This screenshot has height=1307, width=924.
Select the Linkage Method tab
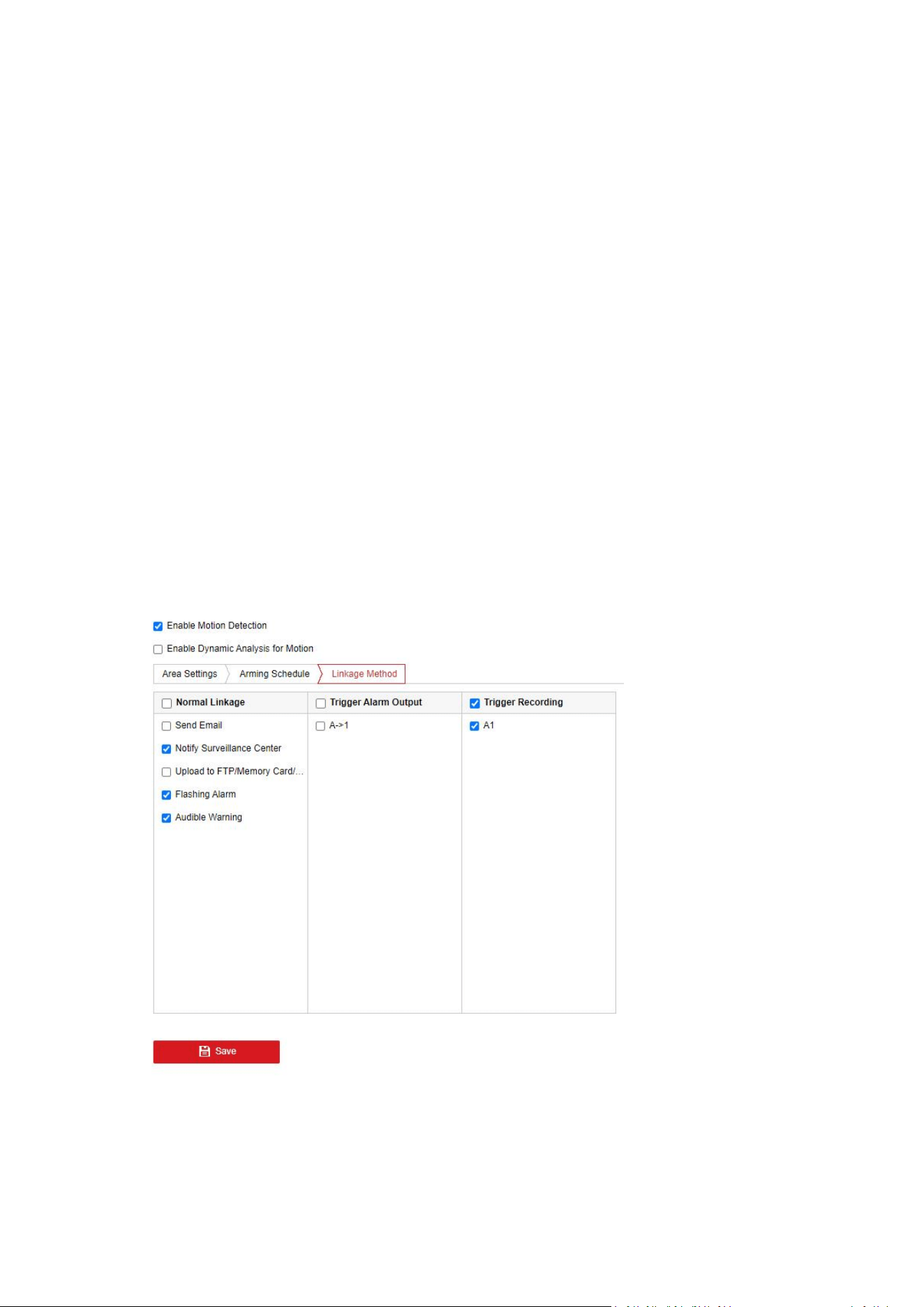tap(364, 674)
